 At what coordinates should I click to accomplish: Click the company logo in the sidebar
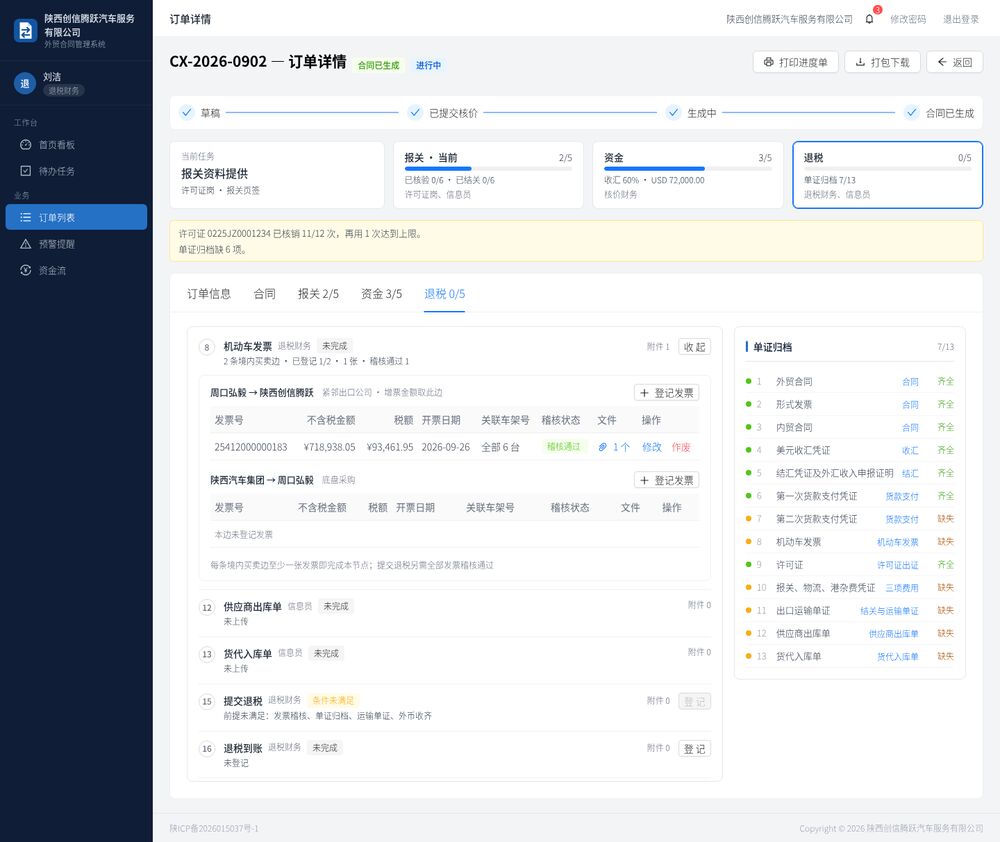pos(26,31)
